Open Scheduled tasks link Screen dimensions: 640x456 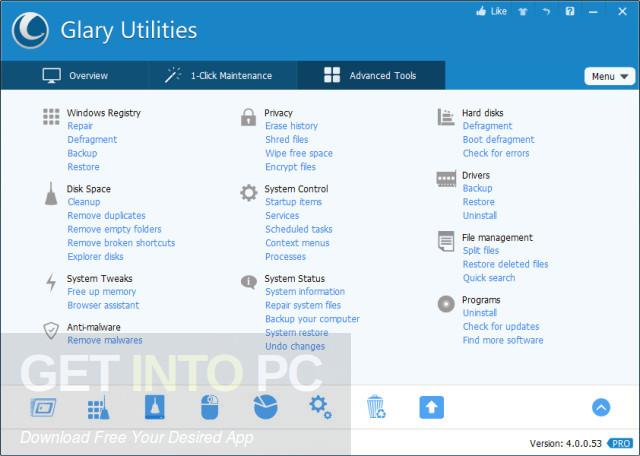pyautogui.click(x=299, y=229)
